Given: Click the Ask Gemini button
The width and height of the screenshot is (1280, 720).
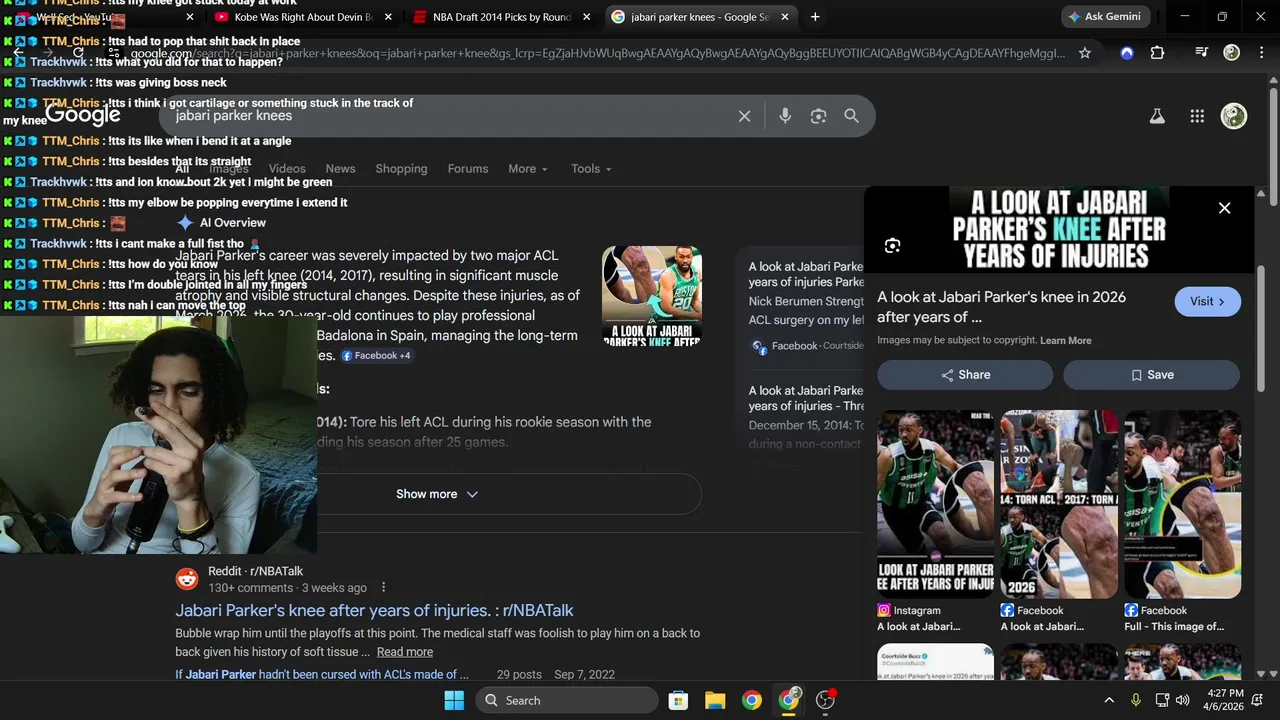Looking at the screenshot, I should tap(1104, 17).
